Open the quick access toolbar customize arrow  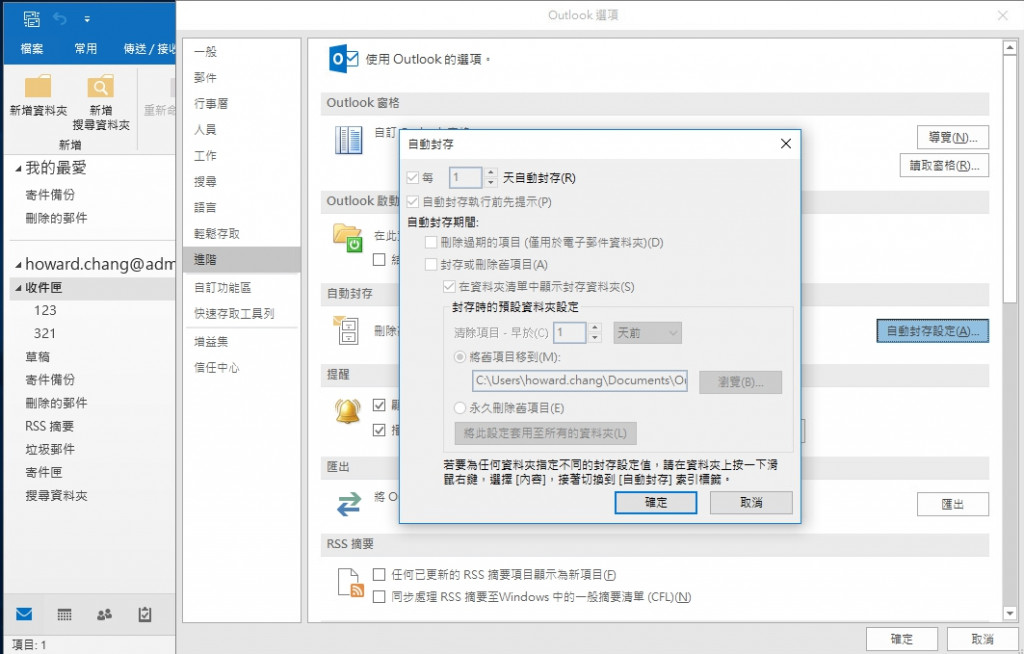click(x=87, y=20)
